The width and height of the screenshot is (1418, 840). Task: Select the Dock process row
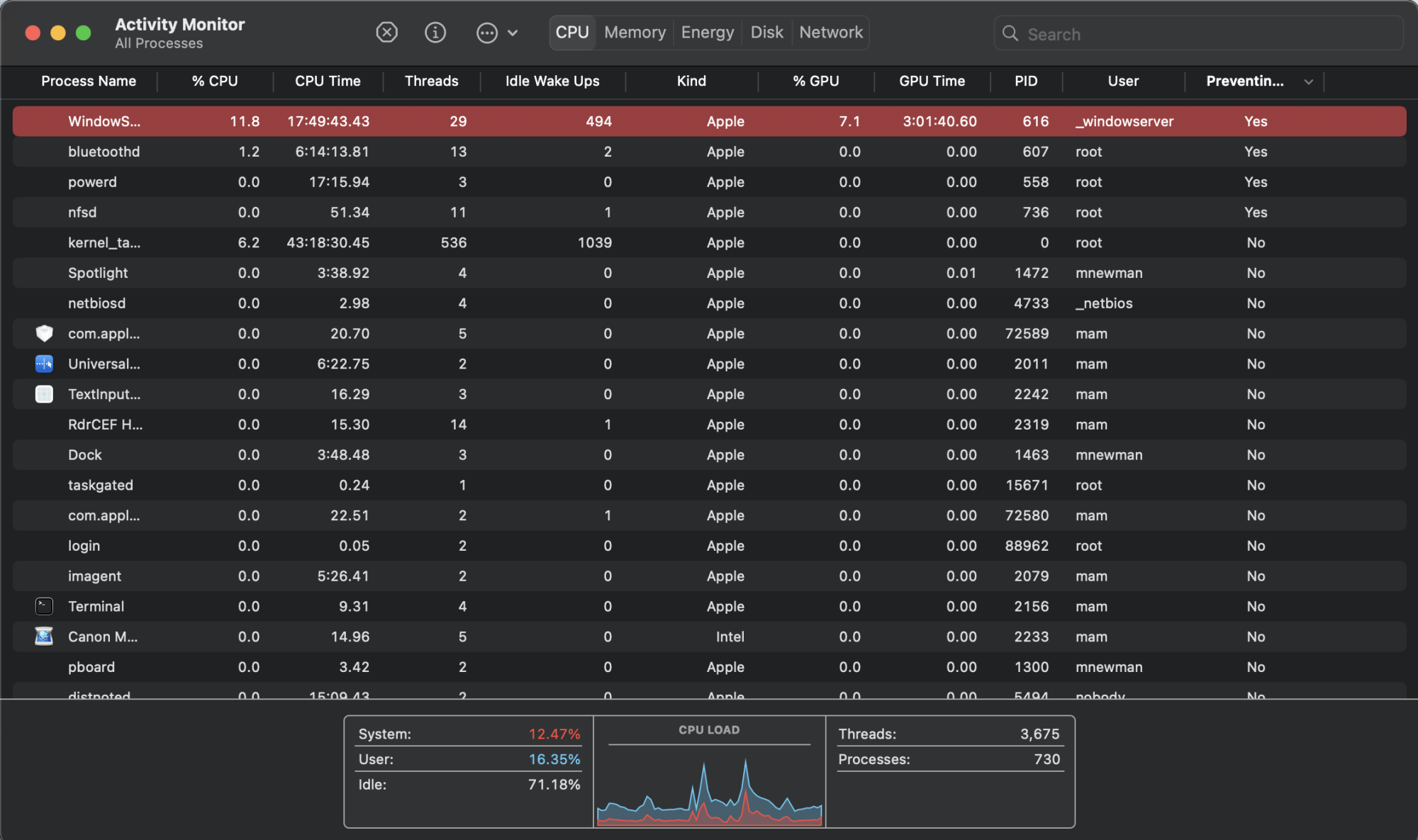click(709, 455)
